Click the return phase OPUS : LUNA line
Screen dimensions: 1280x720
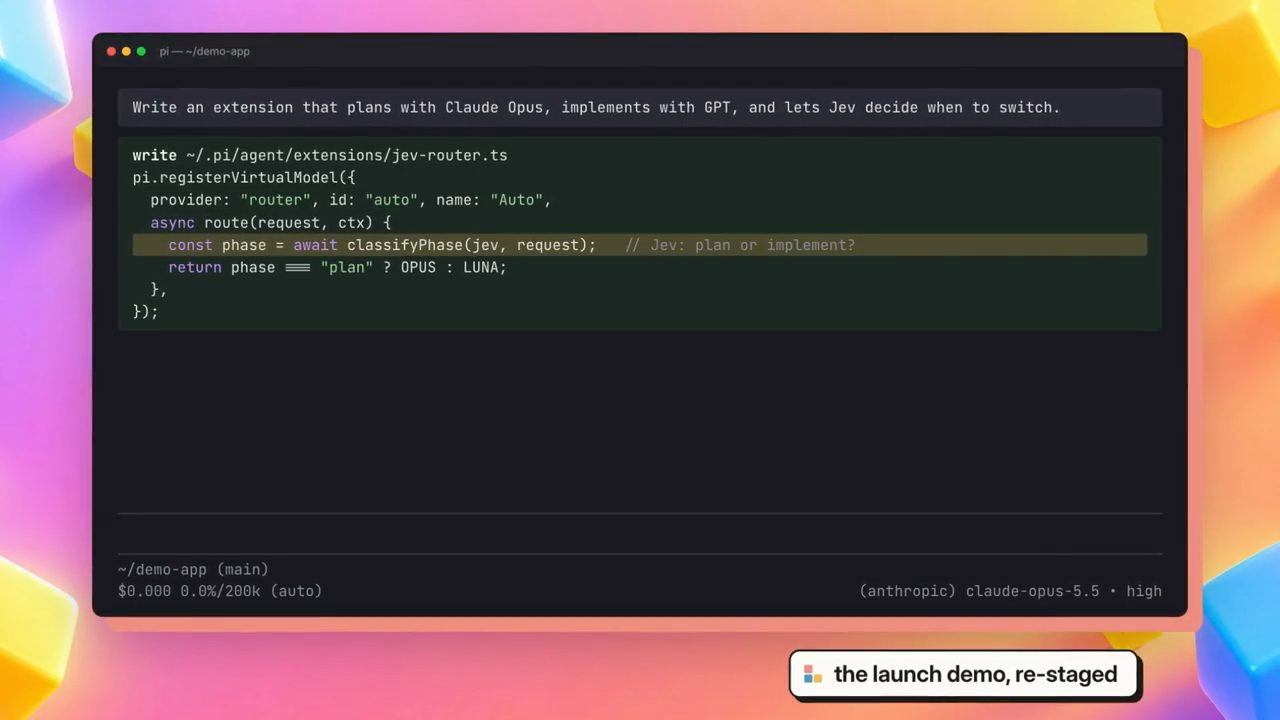click(338, 267)
